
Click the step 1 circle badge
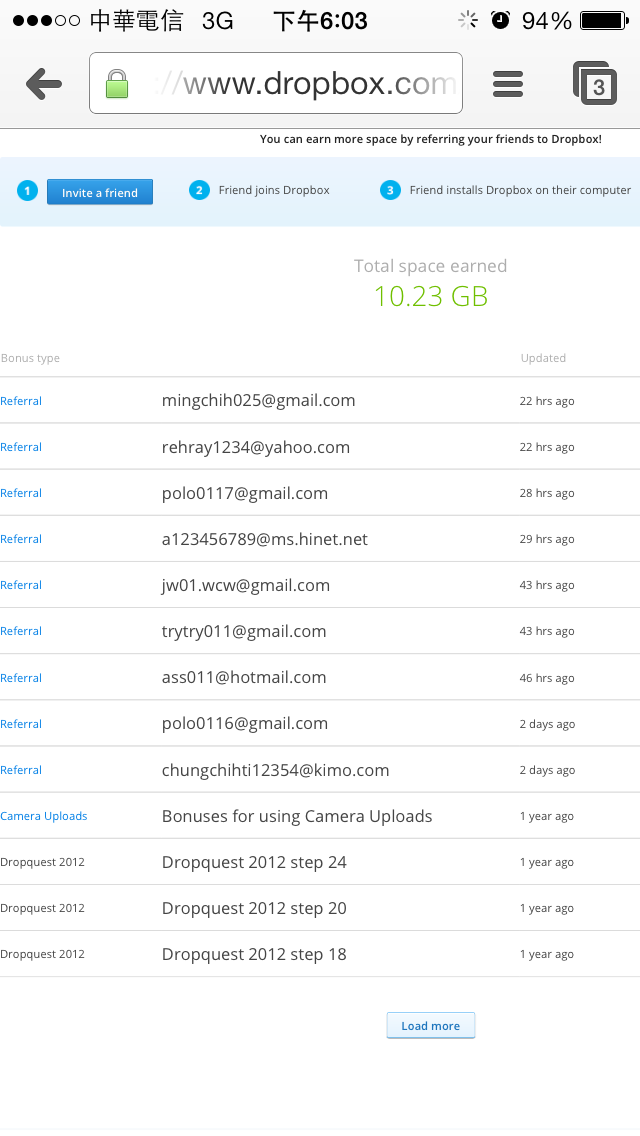tap(28, 191)
